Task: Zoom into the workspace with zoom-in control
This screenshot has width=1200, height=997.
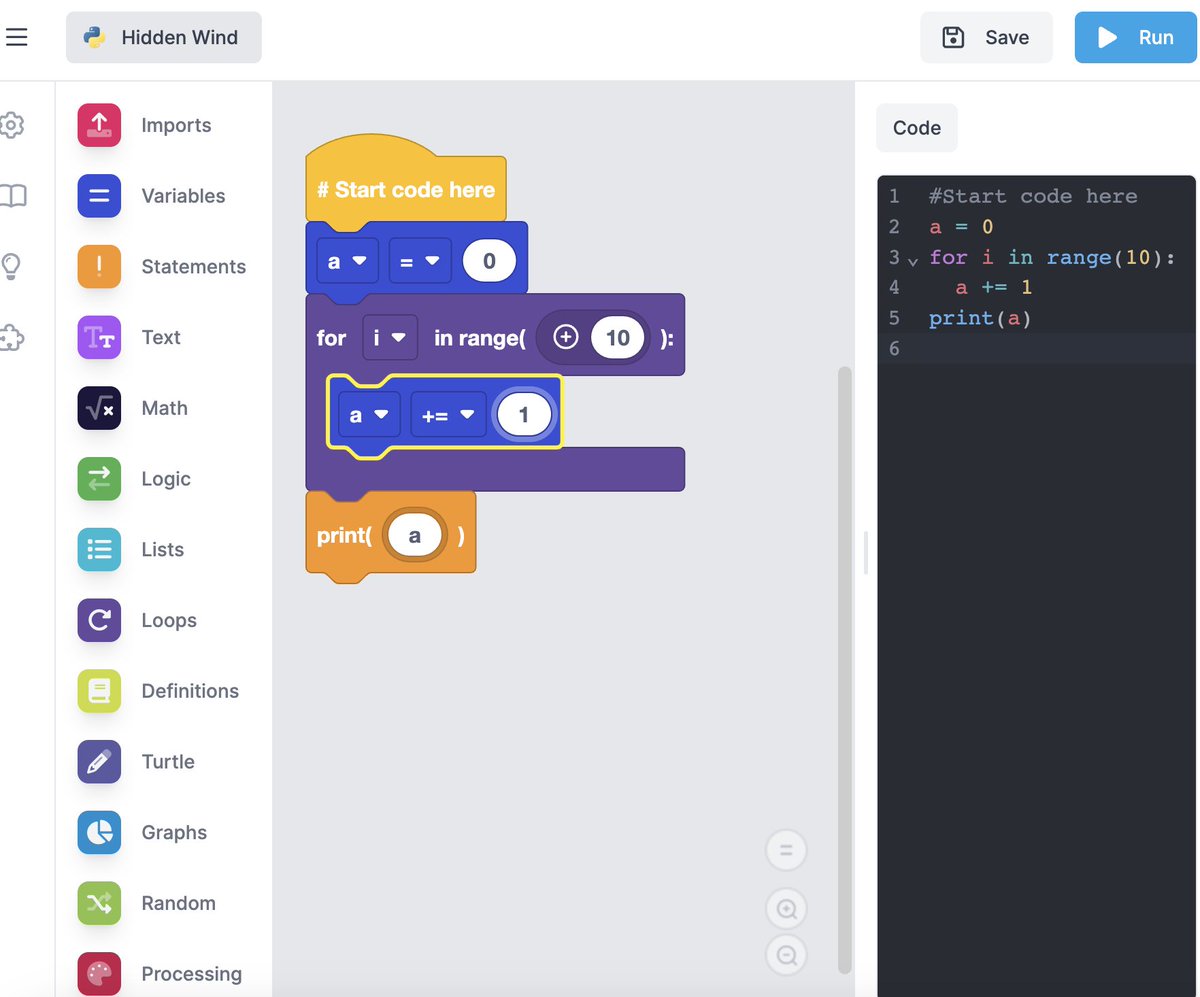Action: point(786,908)
